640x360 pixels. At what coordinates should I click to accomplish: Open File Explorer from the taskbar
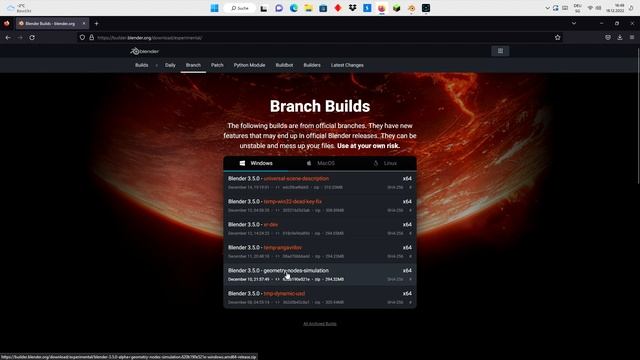(x=308, y=8)
